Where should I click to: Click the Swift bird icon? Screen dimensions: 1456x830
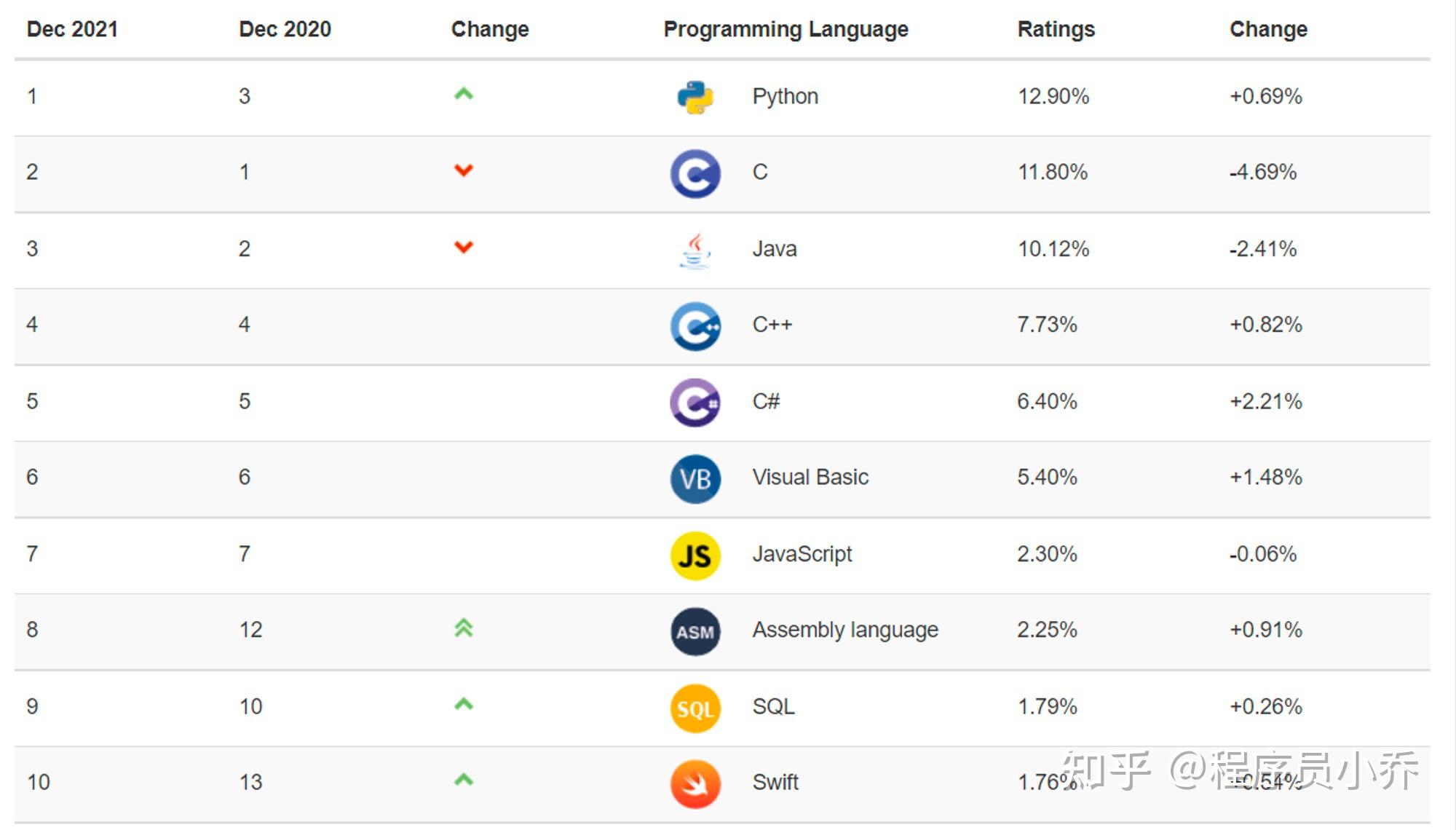695,784
